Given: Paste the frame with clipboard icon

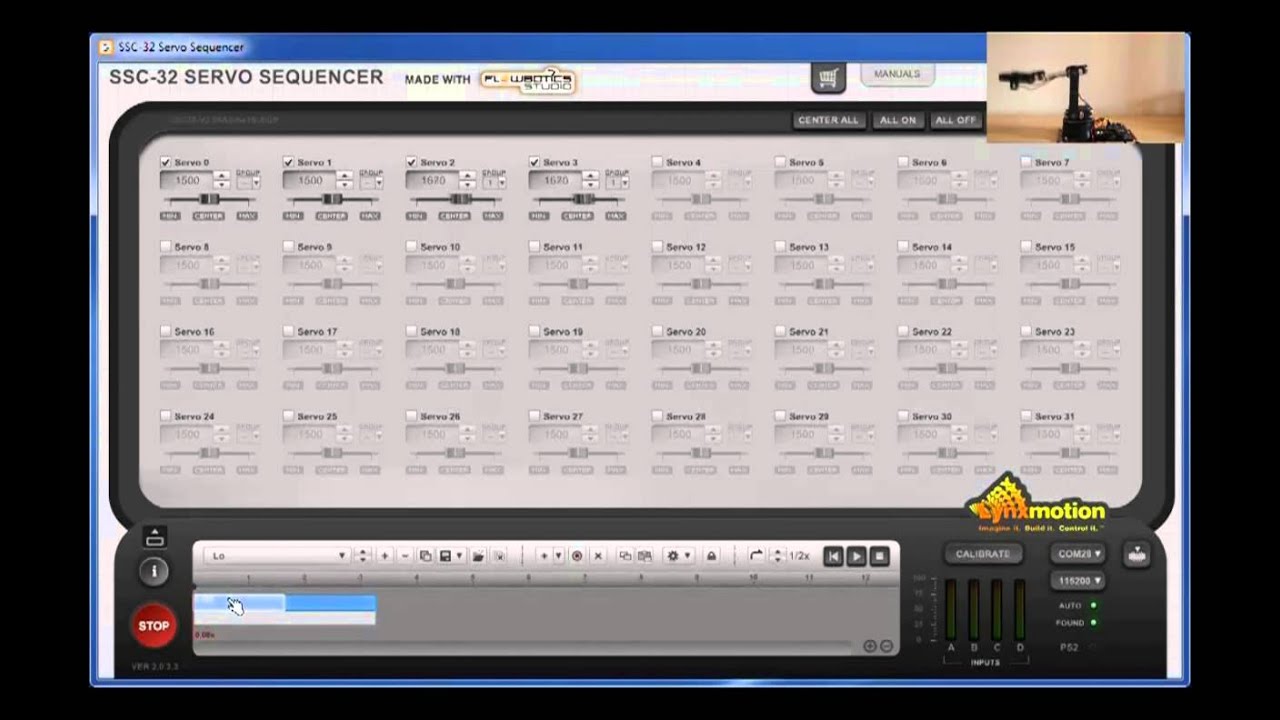Looking at the screenshot, I should (x=645, y=556).
